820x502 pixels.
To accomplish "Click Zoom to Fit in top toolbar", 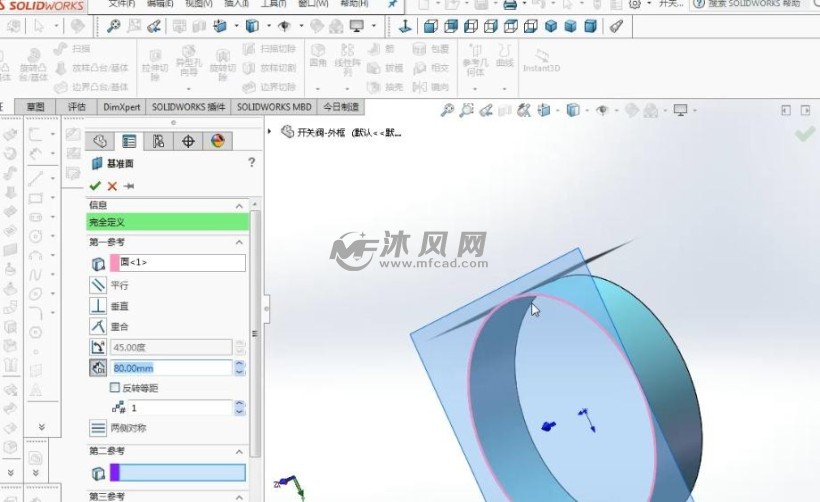I will tap(113, 26).
